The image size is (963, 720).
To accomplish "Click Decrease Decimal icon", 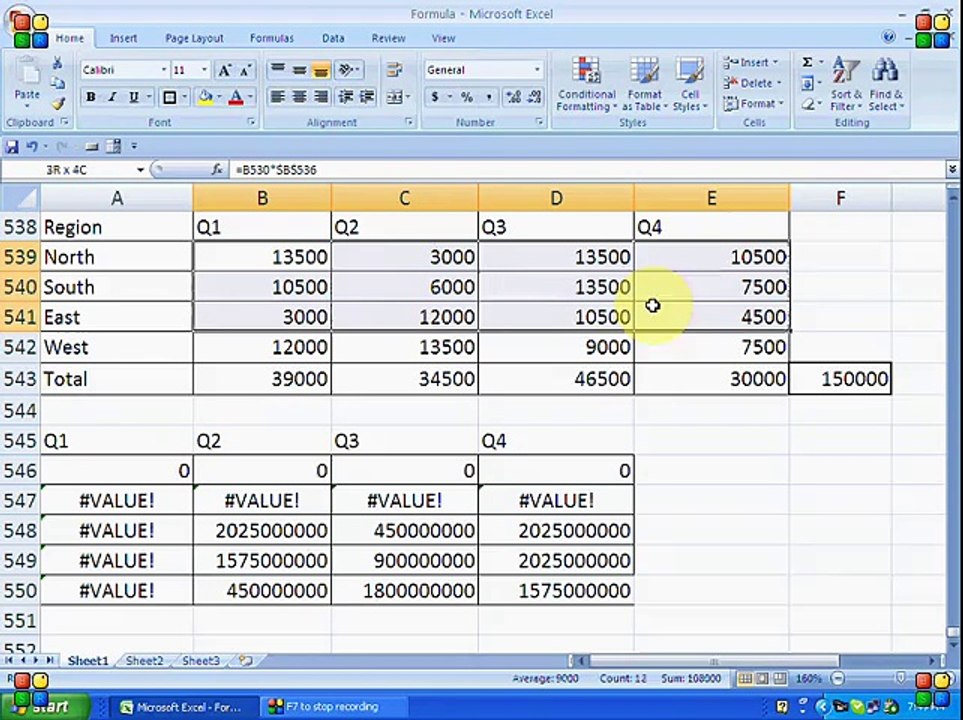I will [534, 96].
